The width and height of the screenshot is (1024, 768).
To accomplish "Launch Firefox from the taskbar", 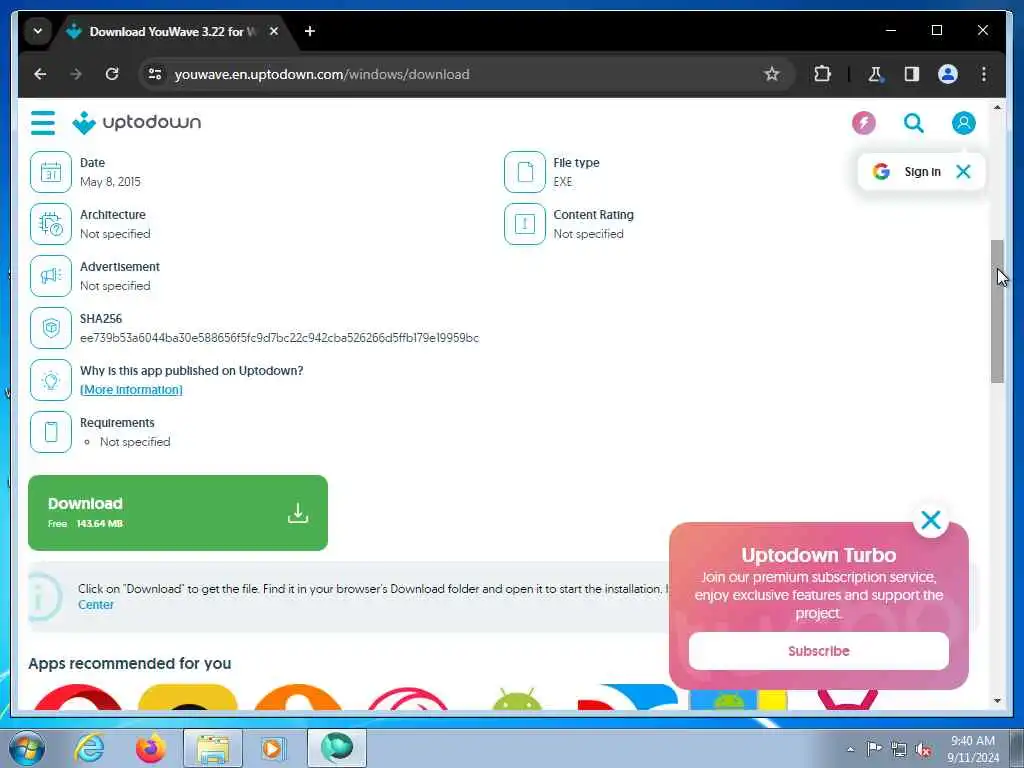I will click(x=151, y=748).
